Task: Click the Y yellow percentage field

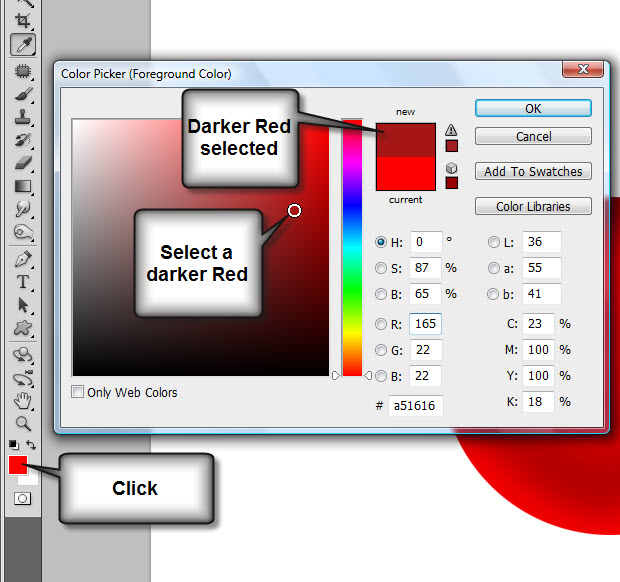Action: pyautogui.click(x=538, y=376)
